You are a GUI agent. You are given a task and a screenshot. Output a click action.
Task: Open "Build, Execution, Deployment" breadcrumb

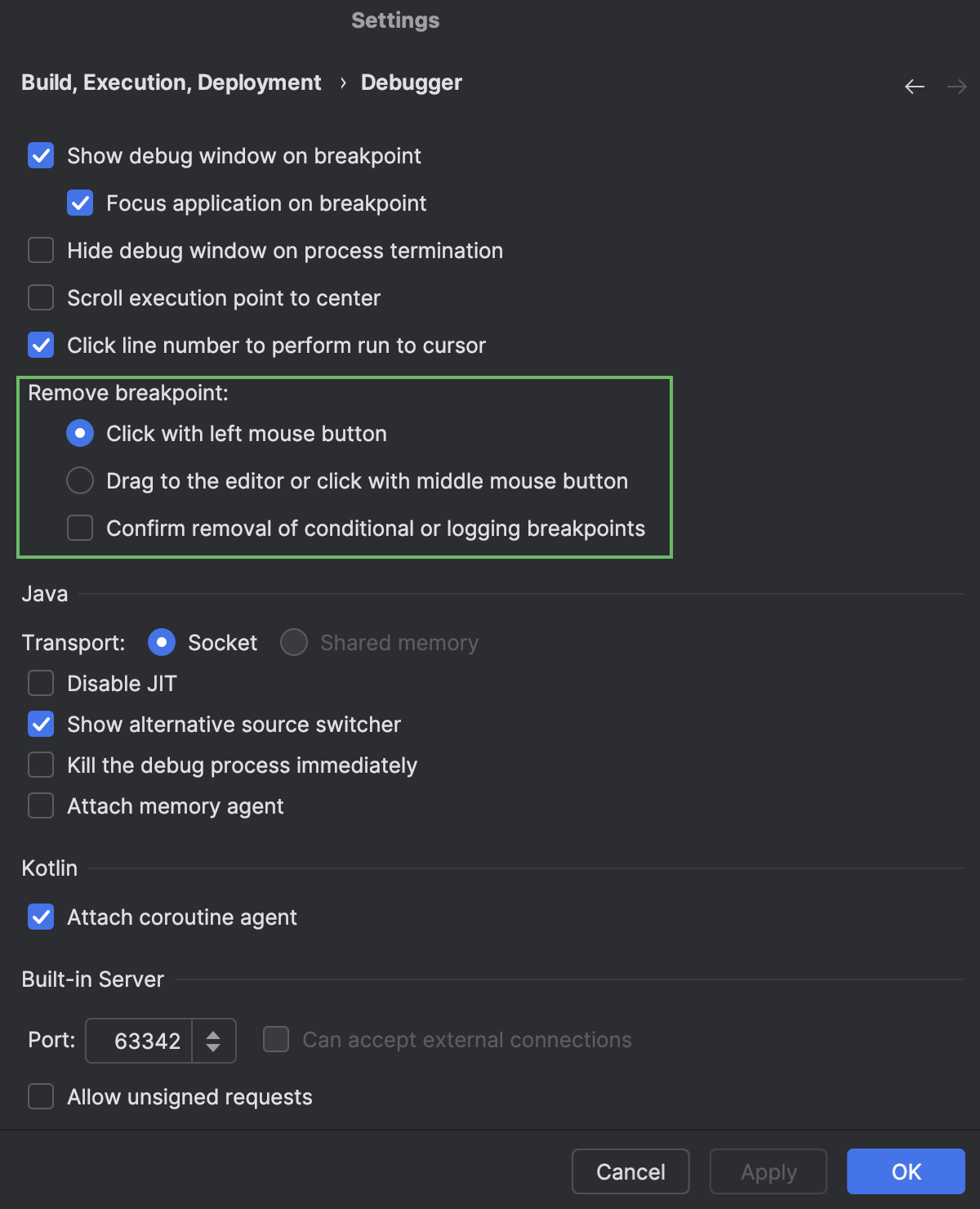(171, 83)
